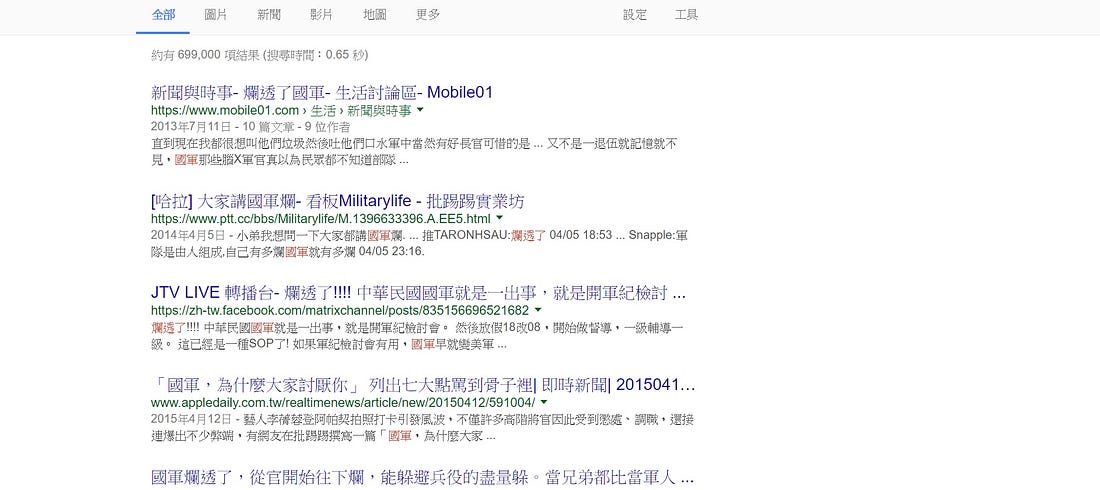Viewport: 1100px width, 490px height.
Task: Open the 國軍，為什麼大家討厭你 news result
Action: point(423,385)
